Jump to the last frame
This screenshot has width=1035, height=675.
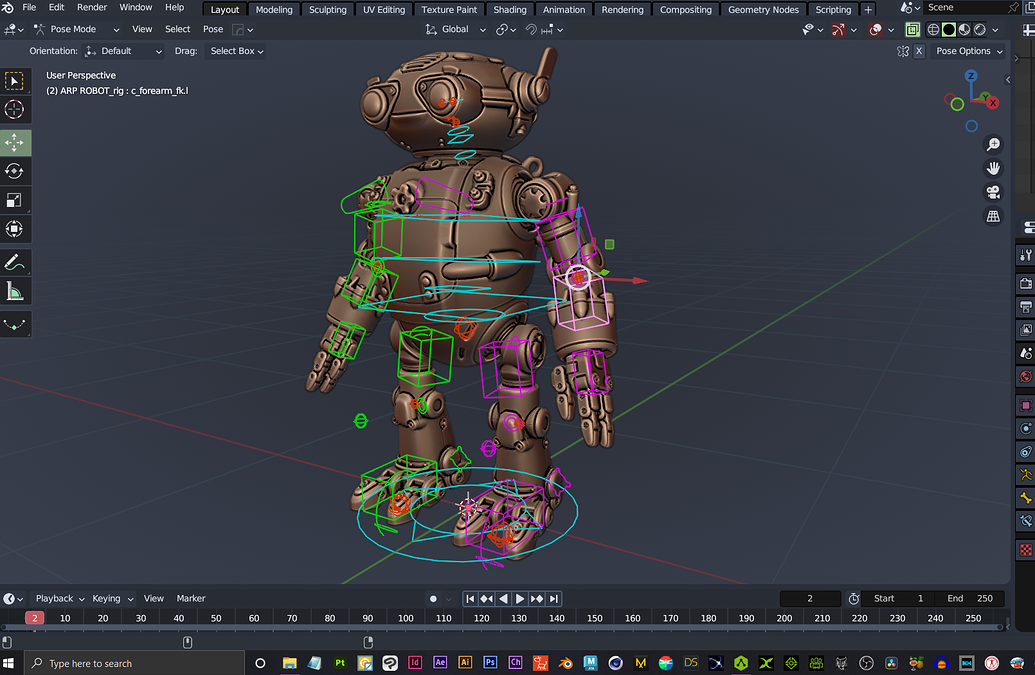(554, 599)
